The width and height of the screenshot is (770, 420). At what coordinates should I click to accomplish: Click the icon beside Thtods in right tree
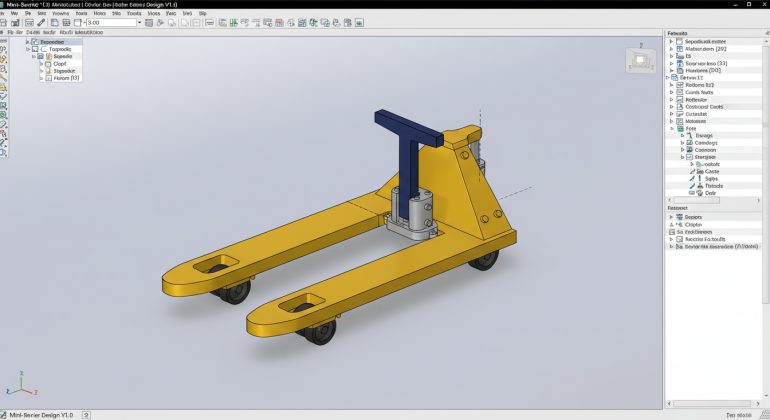(698, 185)
